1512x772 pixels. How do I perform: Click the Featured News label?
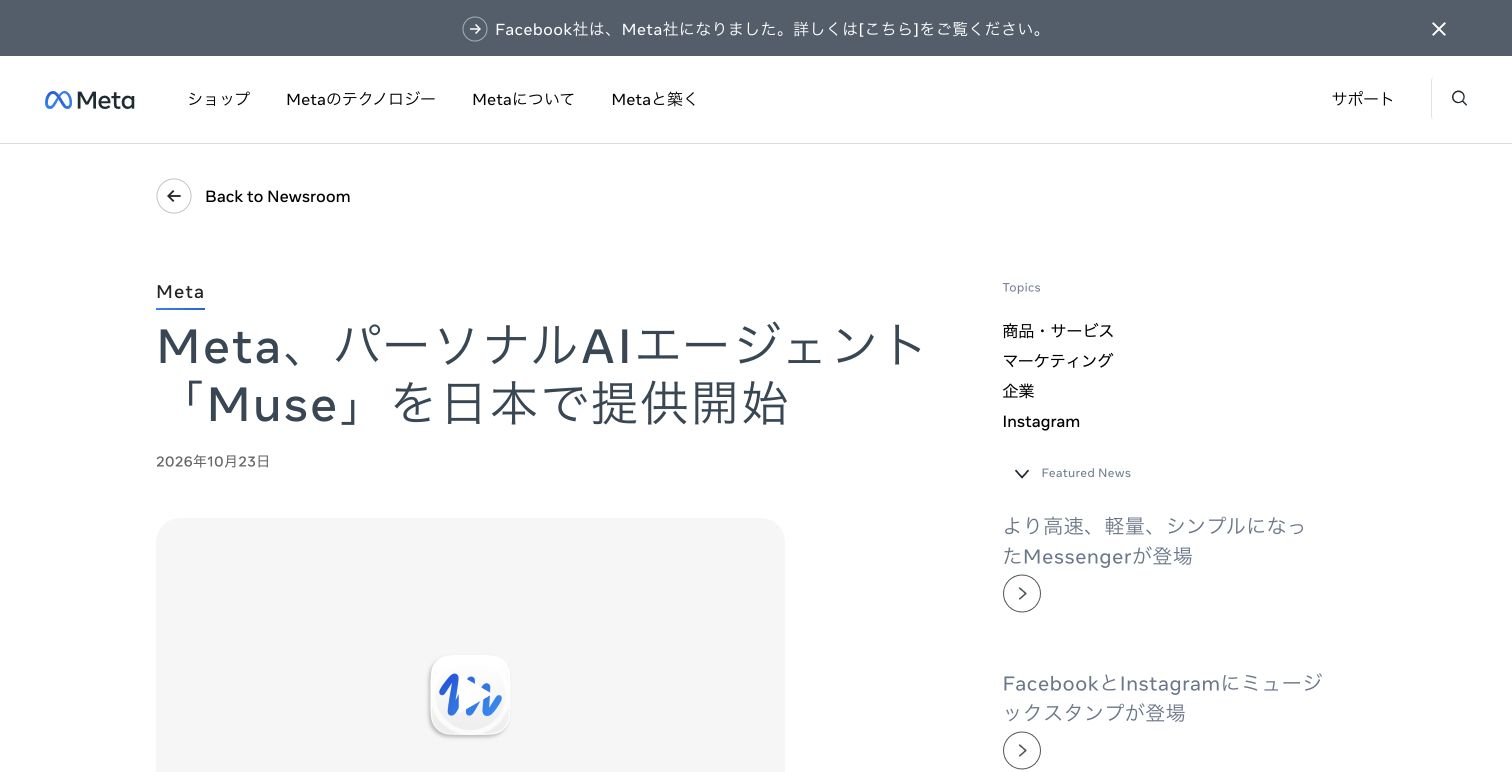coord(1086,473)
